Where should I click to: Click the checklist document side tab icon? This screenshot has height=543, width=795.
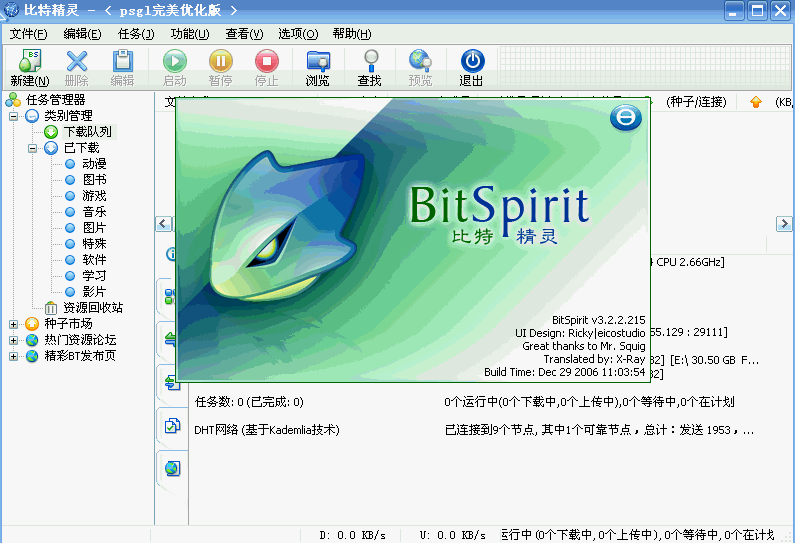point(172,426)
